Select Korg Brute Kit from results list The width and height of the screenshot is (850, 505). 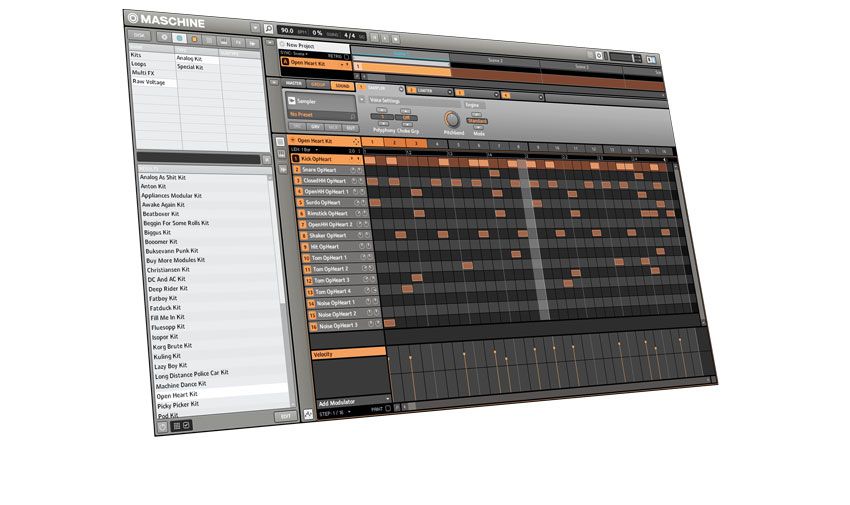[x=172, y=346]
